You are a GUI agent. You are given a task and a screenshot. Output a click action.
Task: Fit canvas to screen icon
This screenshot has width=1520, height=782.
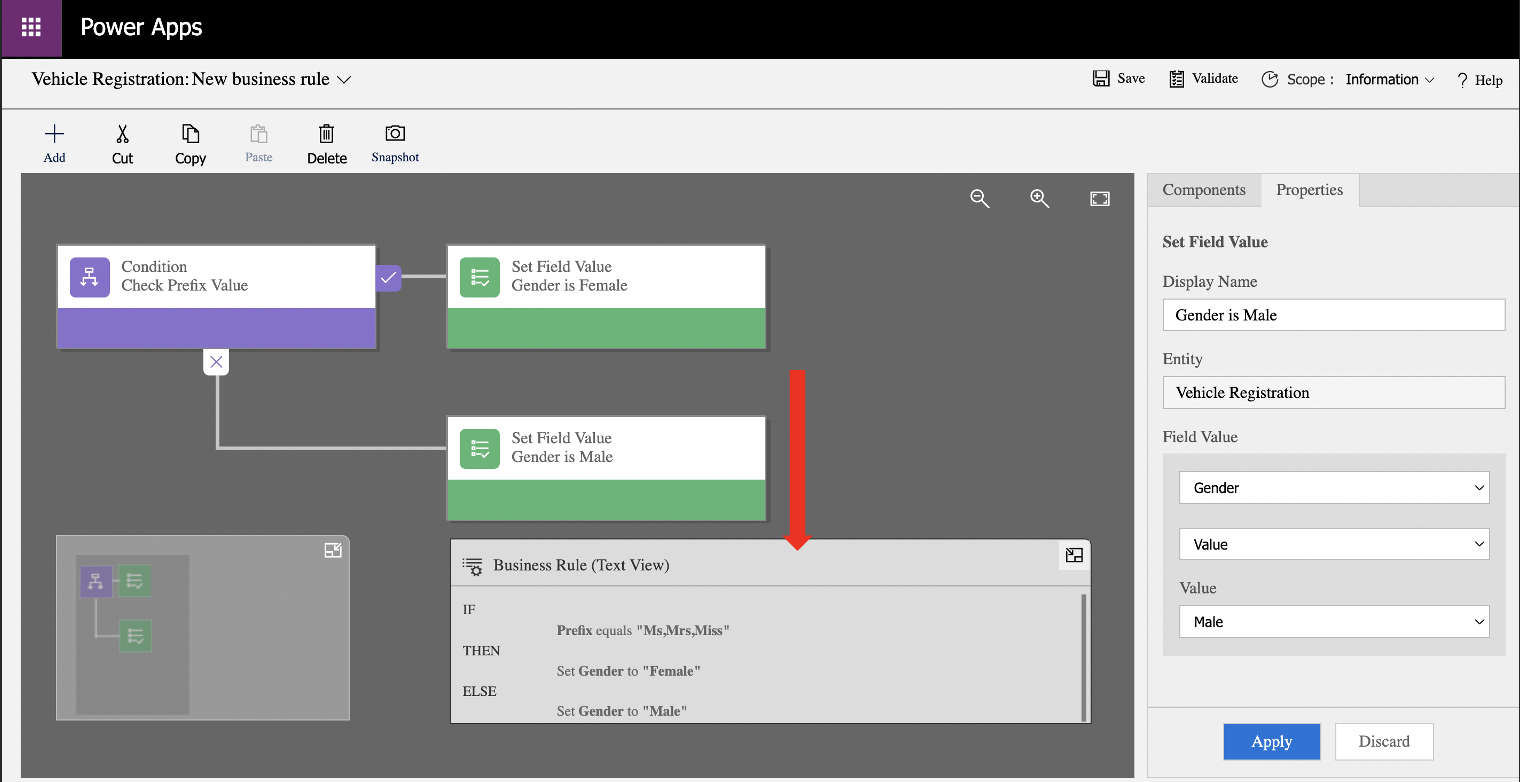coord(1100,198)
